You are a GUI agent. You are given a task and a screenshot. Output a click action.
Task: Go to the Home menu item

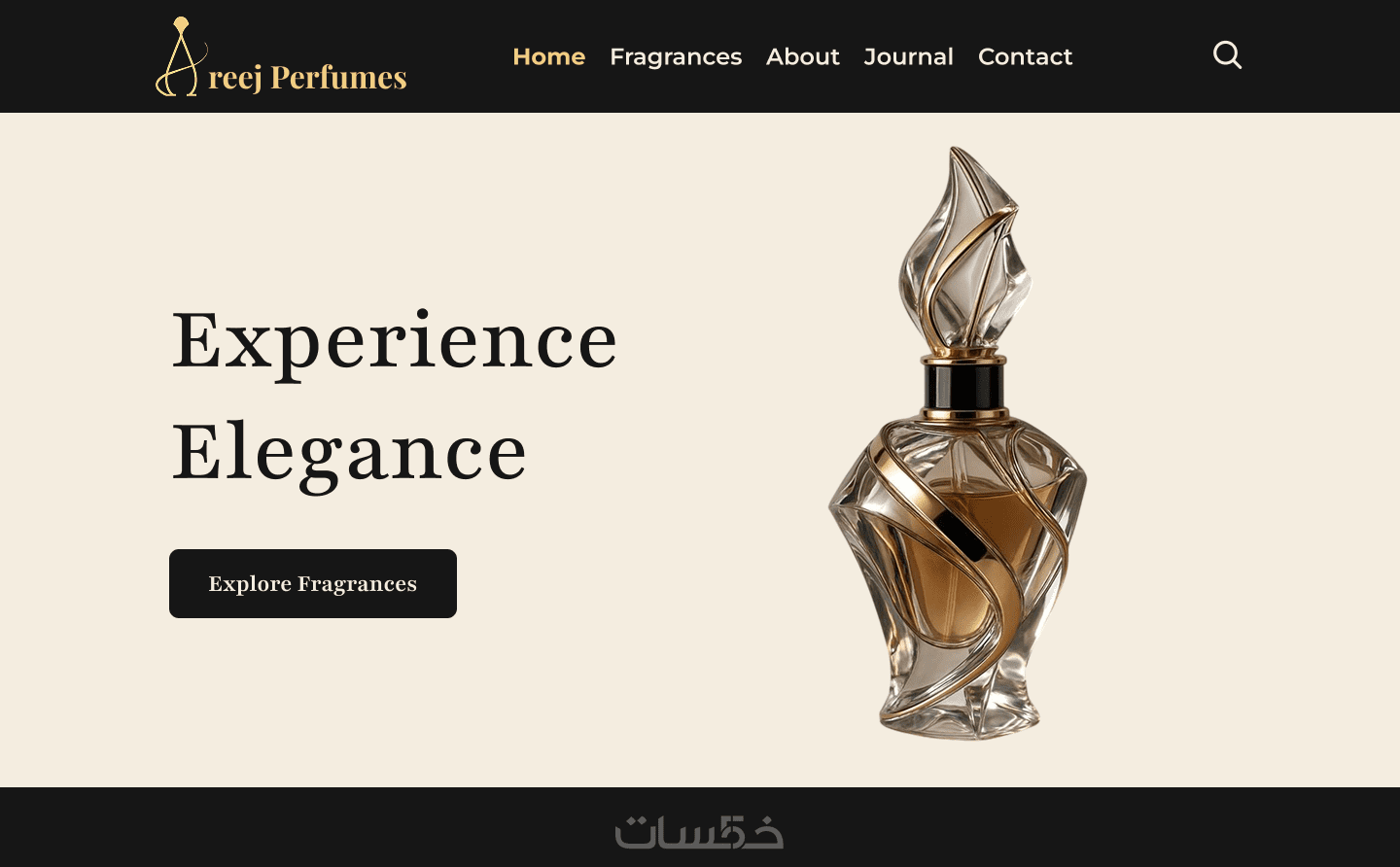tap(549, 56)
